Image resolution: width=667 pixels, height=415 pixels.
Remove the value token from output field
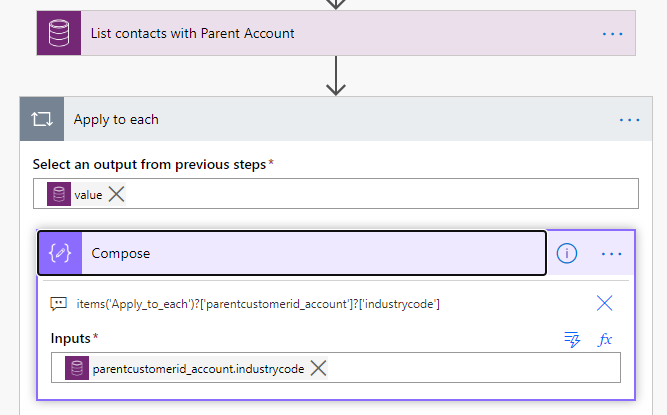click(116, 194)
